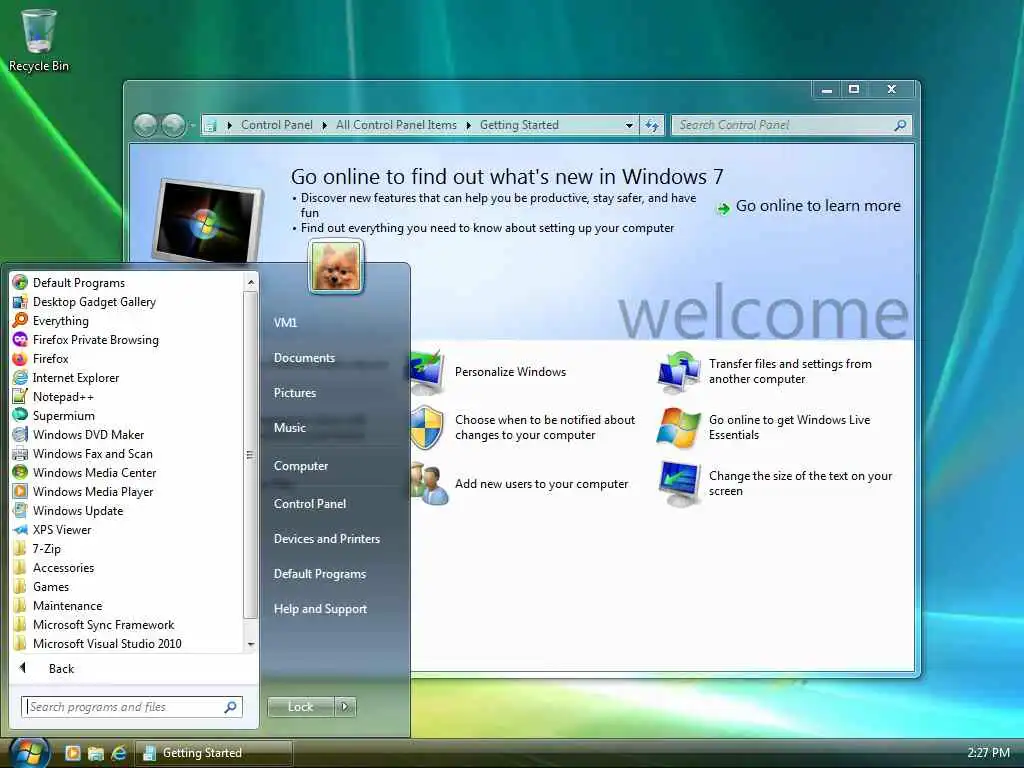Open Devices and Printers

[327, 539]
